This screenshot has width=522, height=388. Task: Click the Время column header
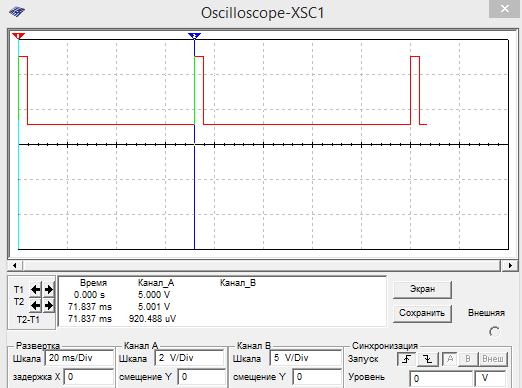point(93,283)
